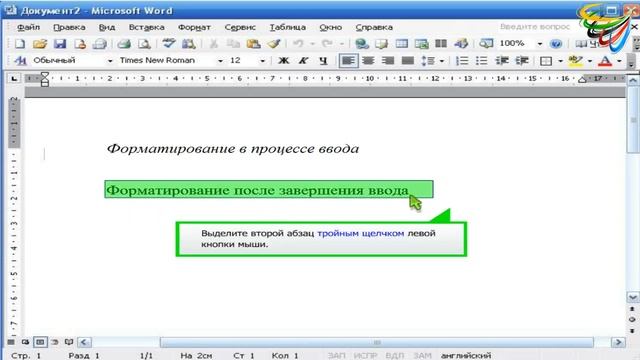Insert a table from toolbar
This screenshot has width=640, height=360.
[402, 44]
